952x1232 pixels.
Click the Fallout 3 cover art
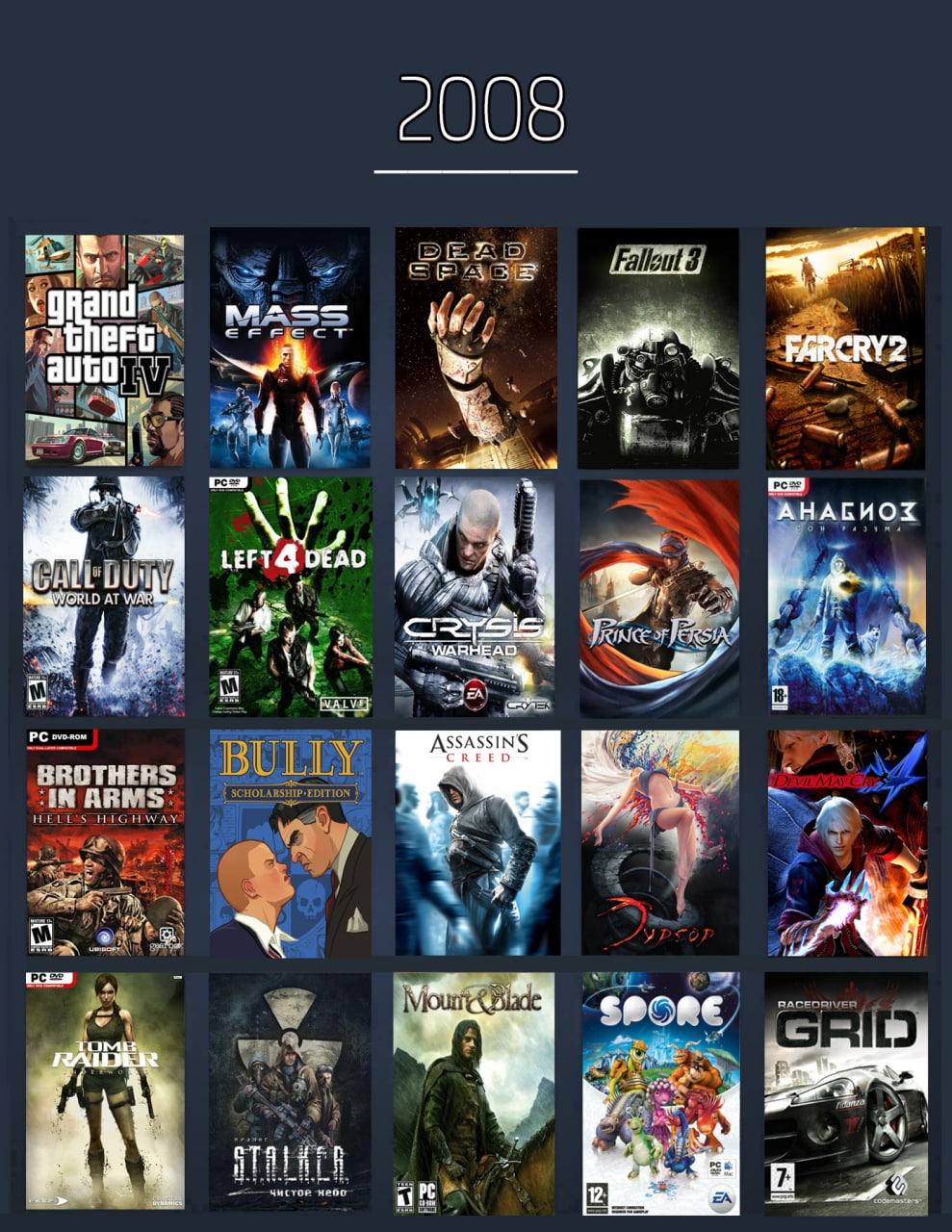click(x=658, y=348)
